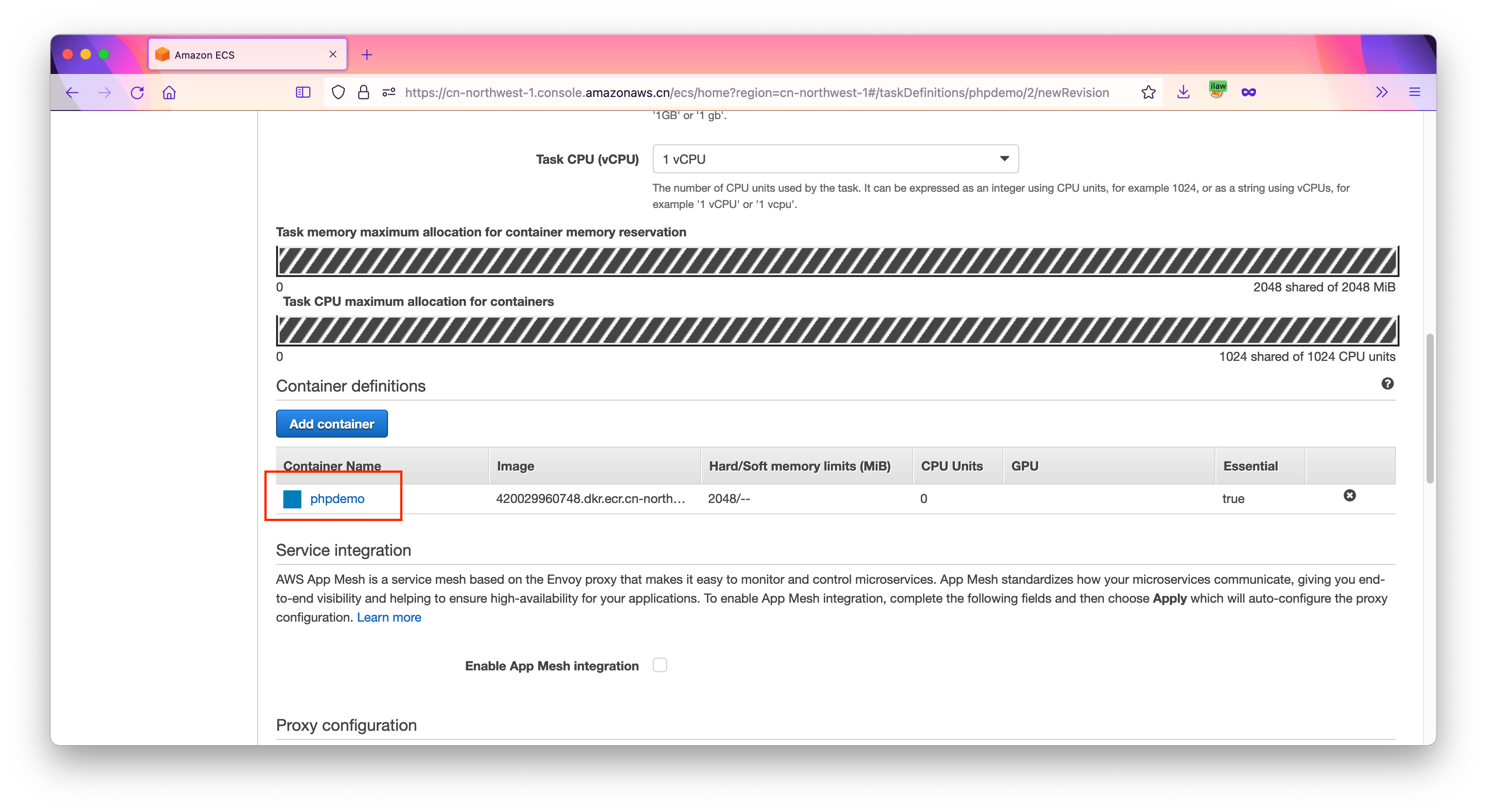Click the browser forward arrow
Screen dimensions: 1487x812
pos(105,92)
